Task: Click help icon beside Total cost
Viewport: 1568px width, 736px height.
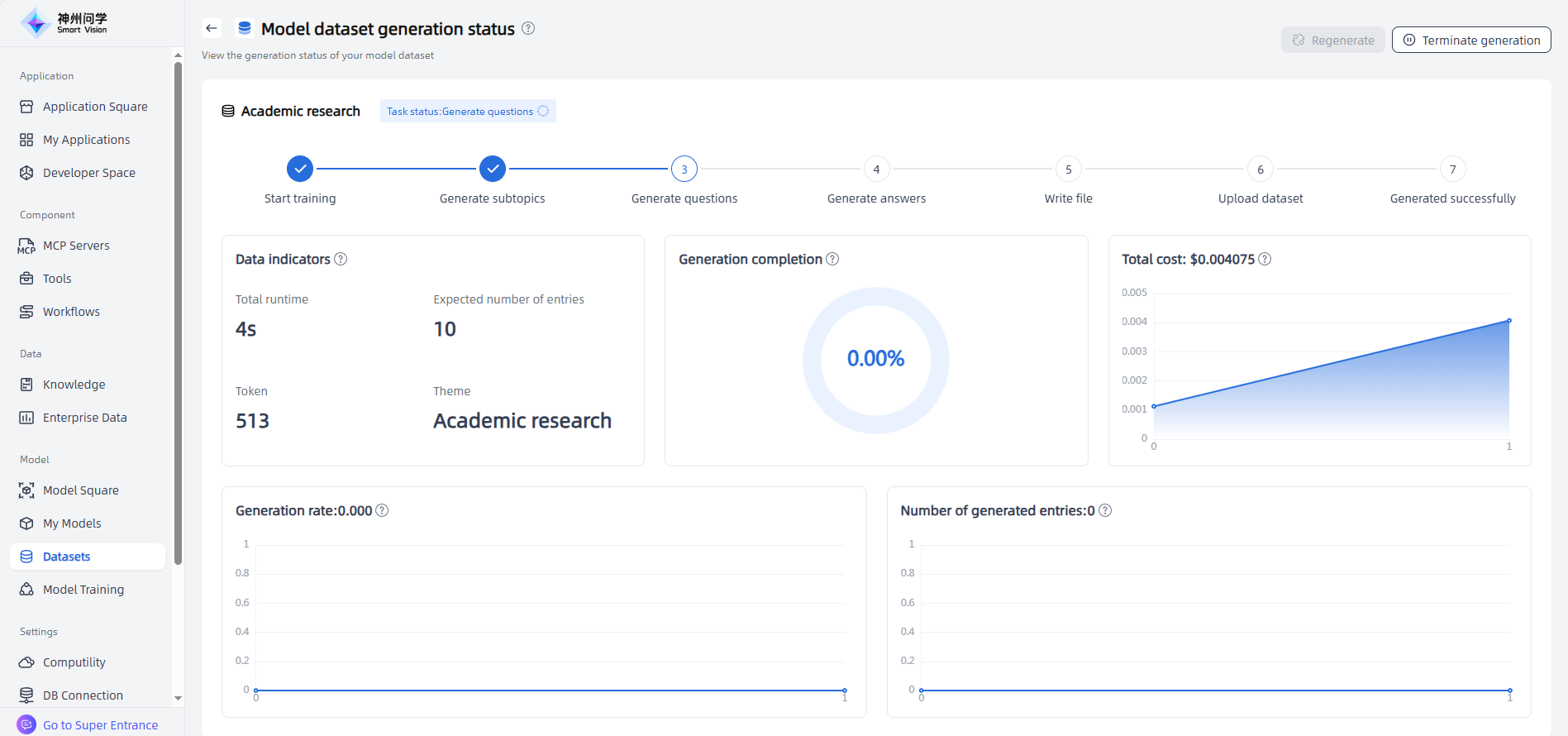Action: [x=1265, y=259]
